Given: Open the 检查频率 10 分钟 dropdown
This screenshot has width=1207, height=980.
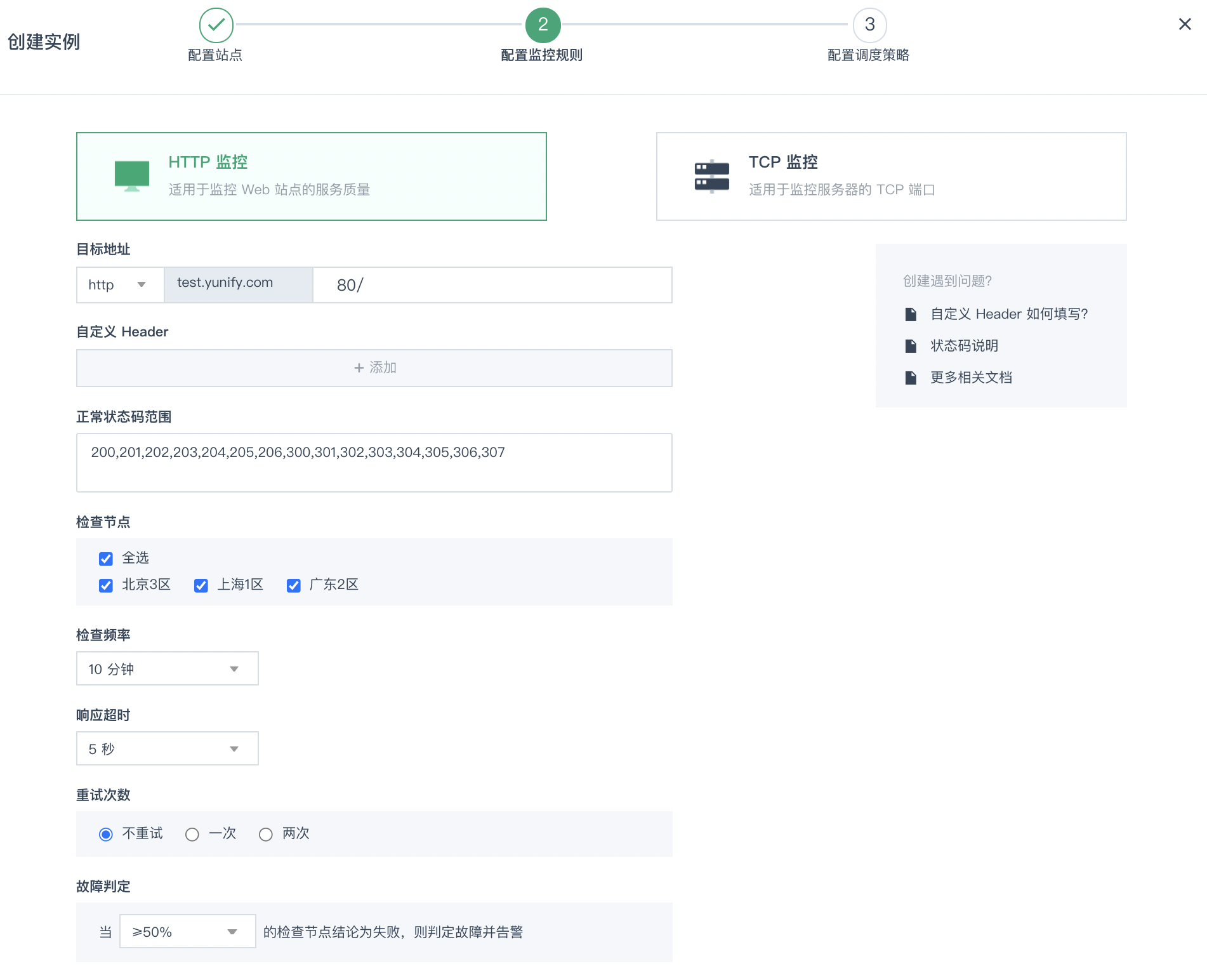Looking at the screenshot, I should tap(168, 668).
